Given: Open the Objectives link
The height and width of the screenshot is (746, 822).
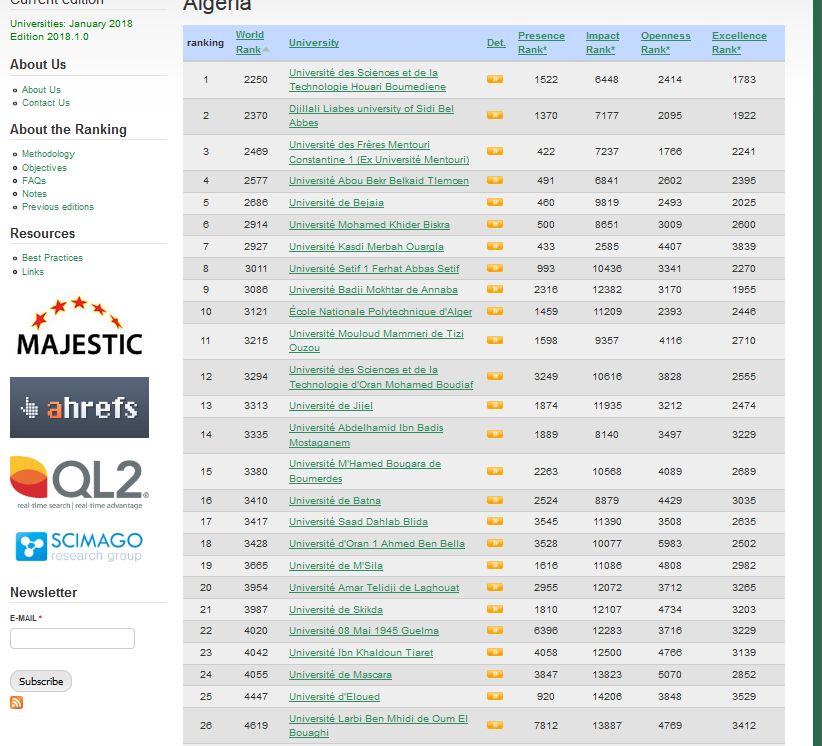Looking at the screenshot, I should click(44, 168).
